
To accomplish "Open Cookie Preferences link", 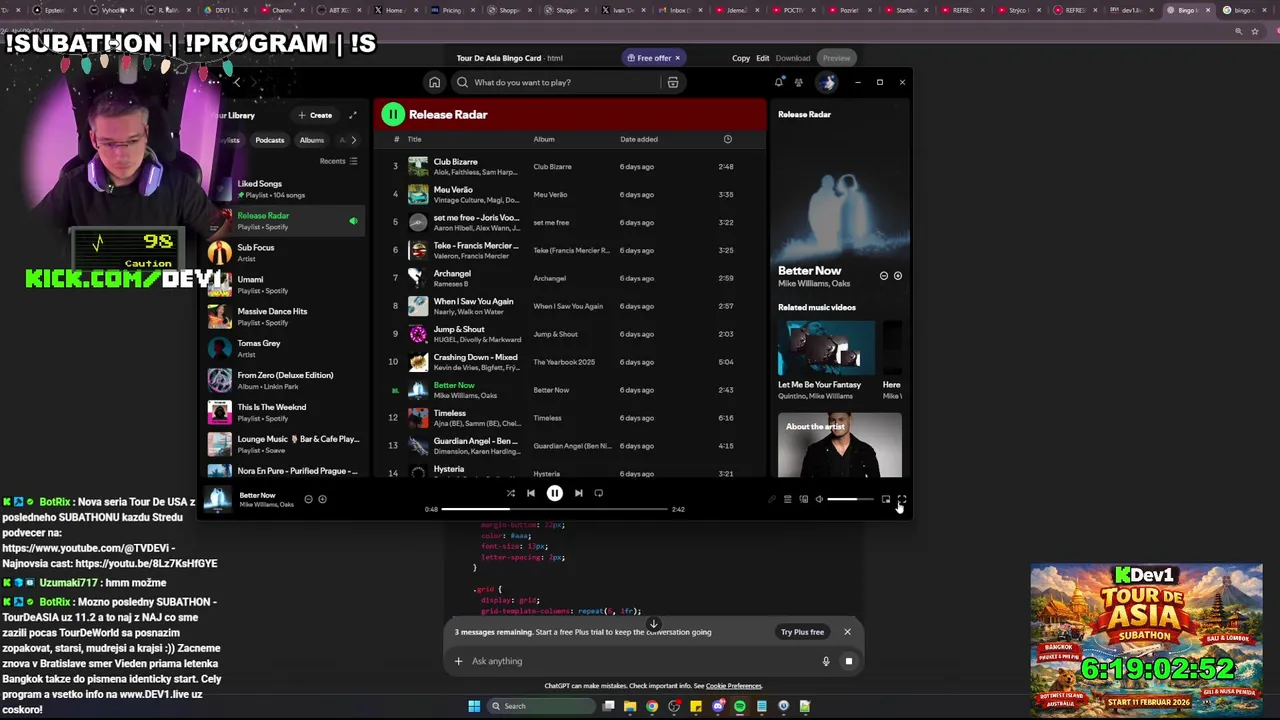I will tap(734, 686).
